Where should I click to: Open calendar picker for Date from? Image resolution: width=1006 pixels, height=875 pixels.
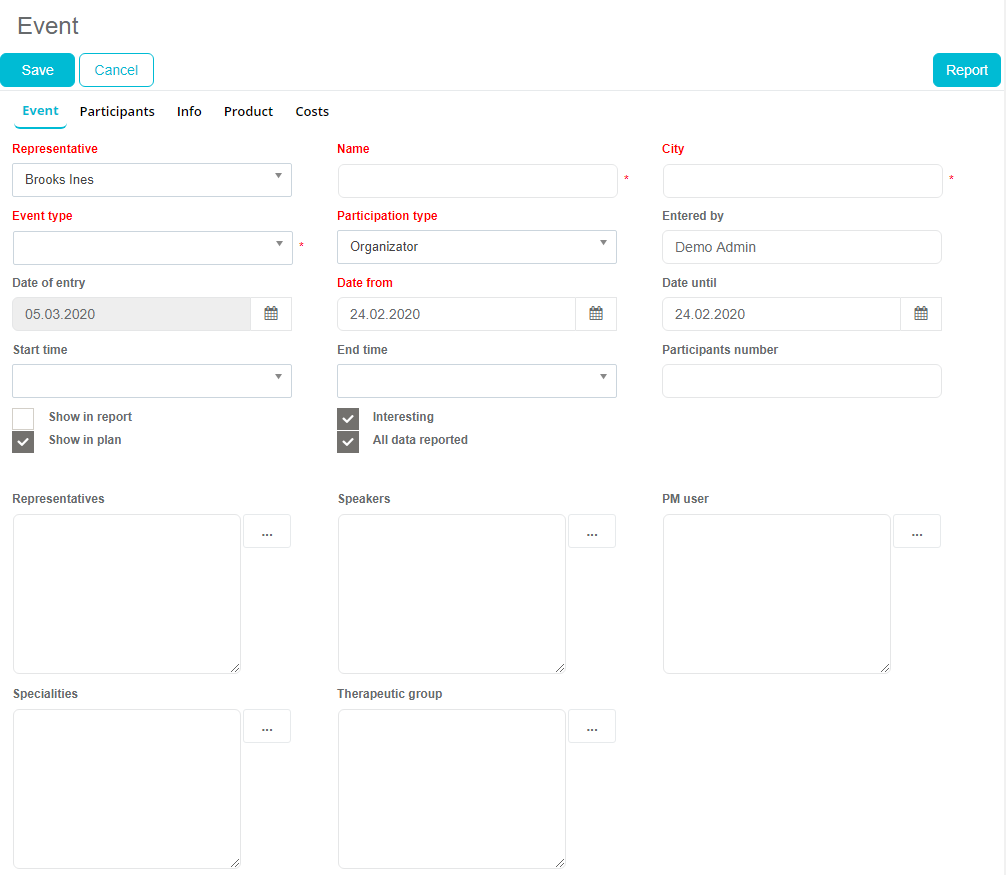[x=596, y=314]
